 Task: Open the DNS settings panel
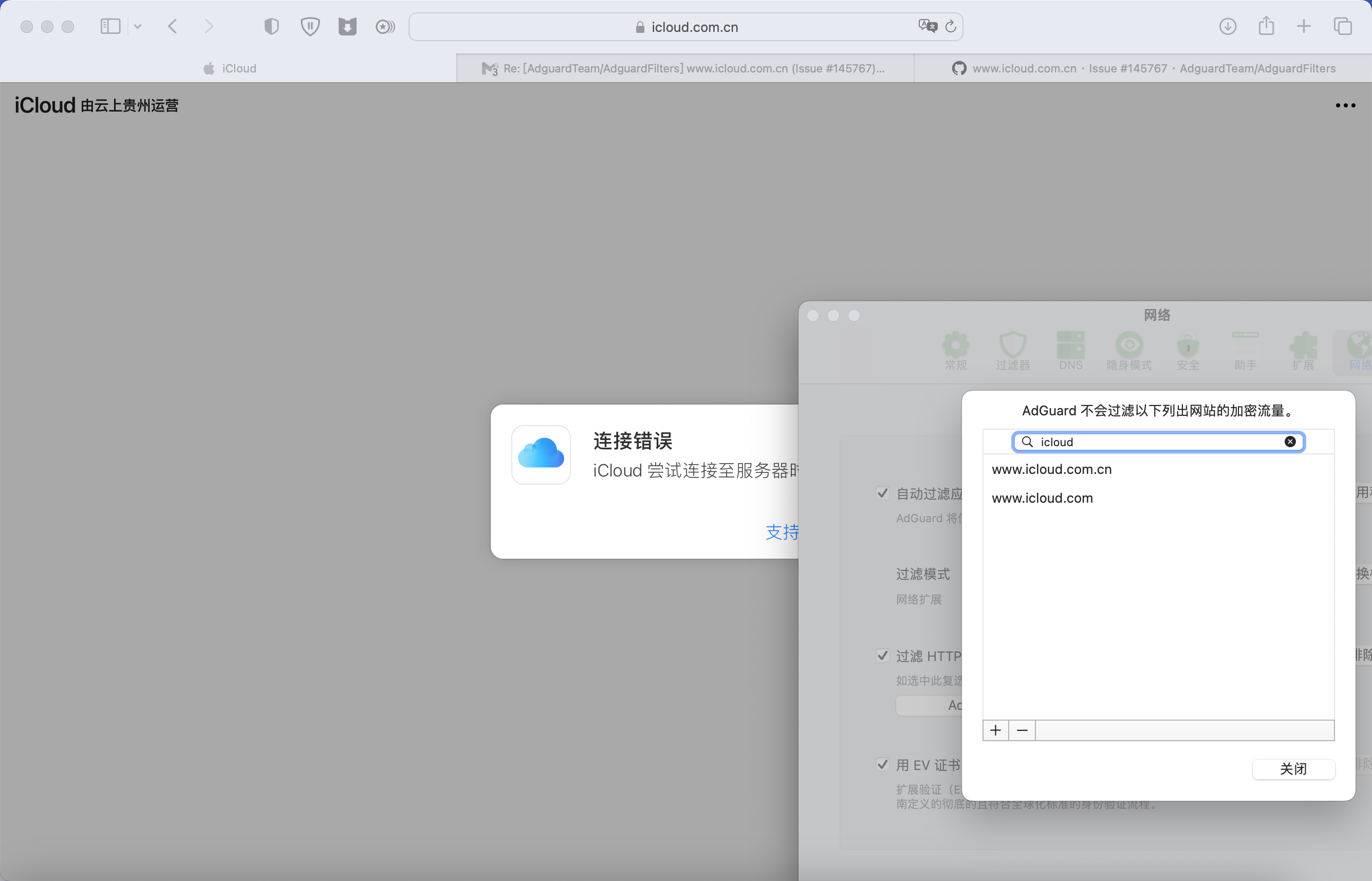(1070, 350)
